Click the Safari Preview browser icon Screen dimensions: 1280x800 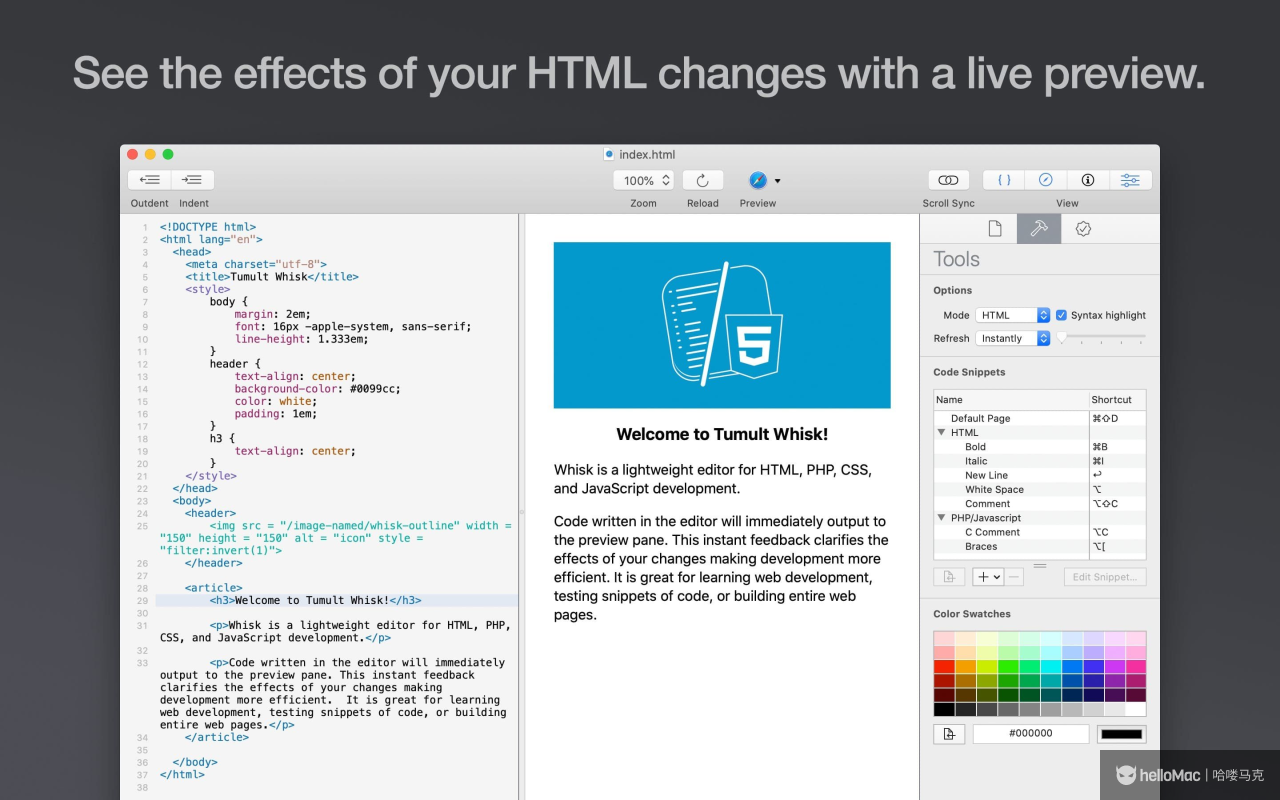(x=758, y=180)
